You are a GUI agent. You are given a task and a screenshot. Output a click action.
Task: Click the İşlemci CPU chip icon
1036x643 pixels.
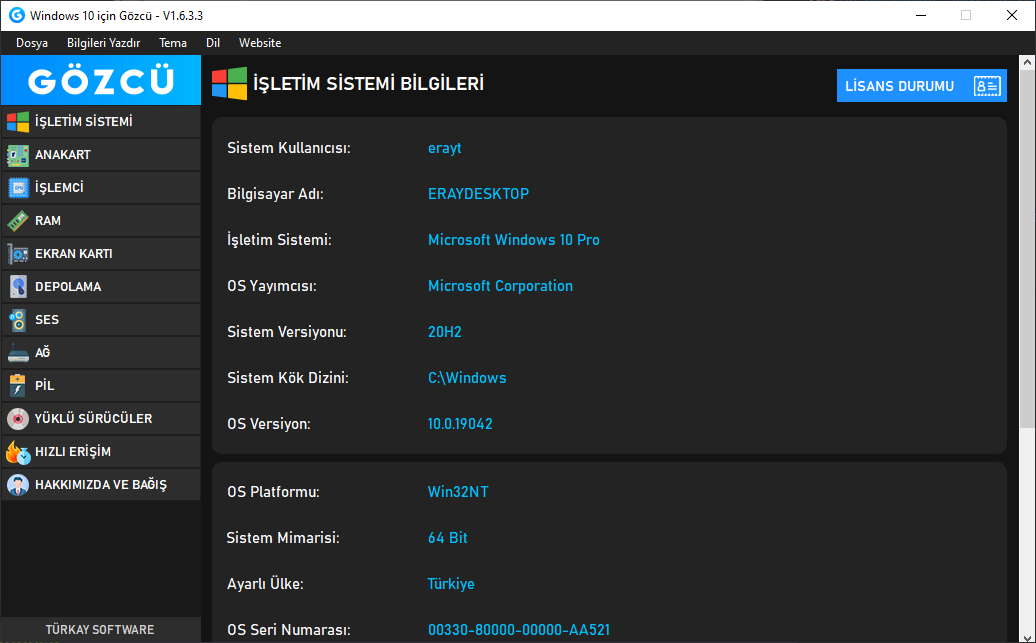tap(18, 188)
